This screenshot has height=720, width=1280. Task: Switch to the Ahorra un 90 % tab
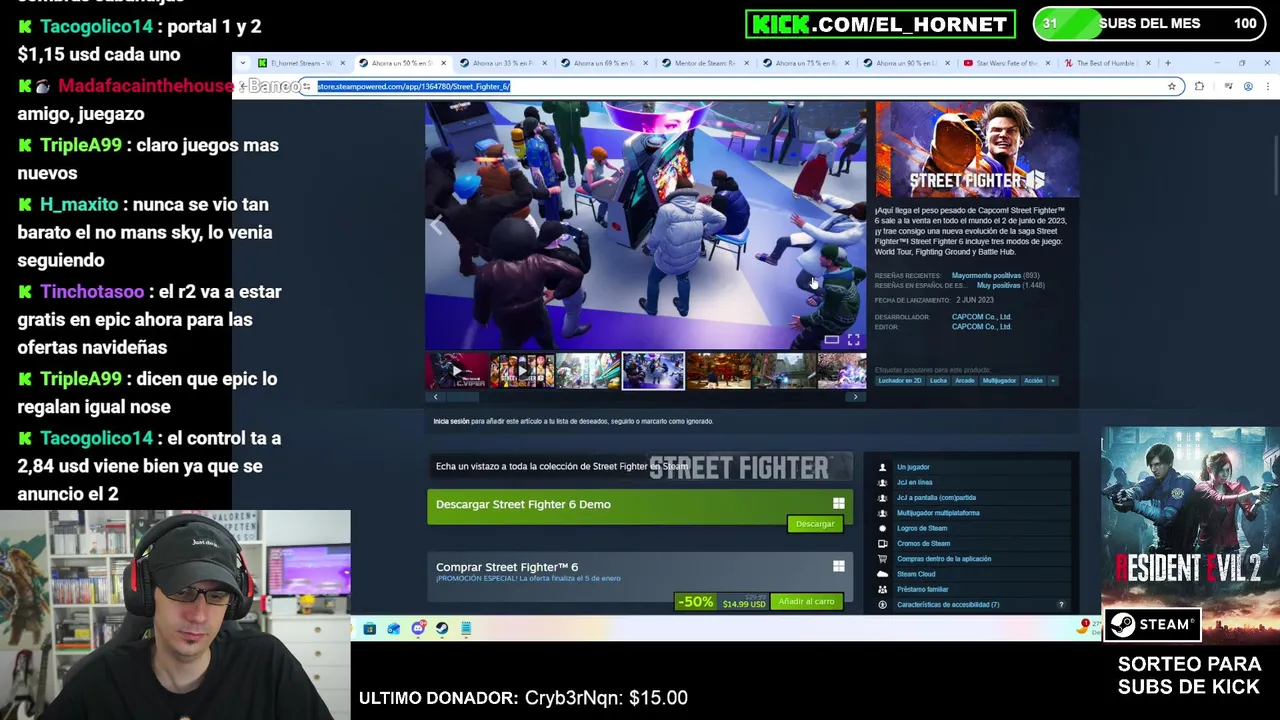(905, 63)
